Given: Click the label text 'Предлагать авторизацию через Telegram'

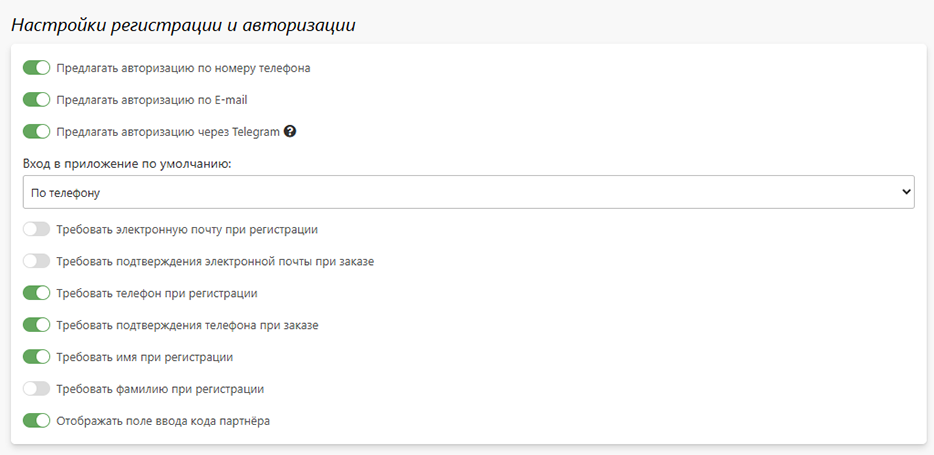Looking at the screenshot, I should (x=168, y=132).
